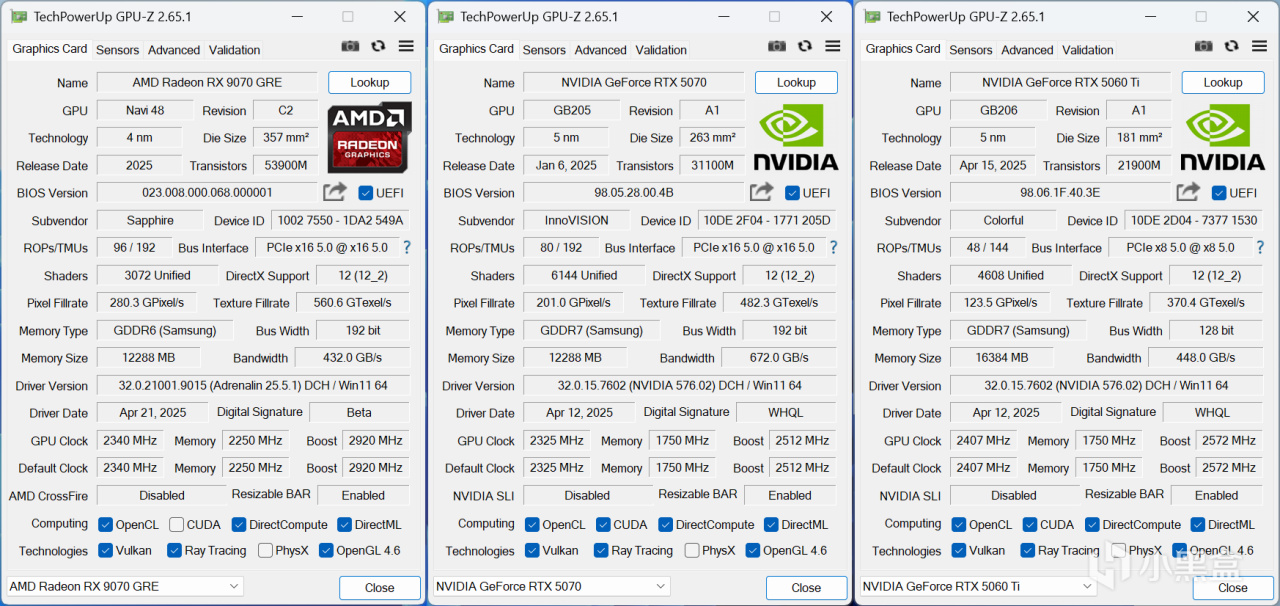The height and width of the screenshot is (606, 1280).
Task: Toggle UEFI checkbox in RTX 5070 window
Action: (792, 193)
